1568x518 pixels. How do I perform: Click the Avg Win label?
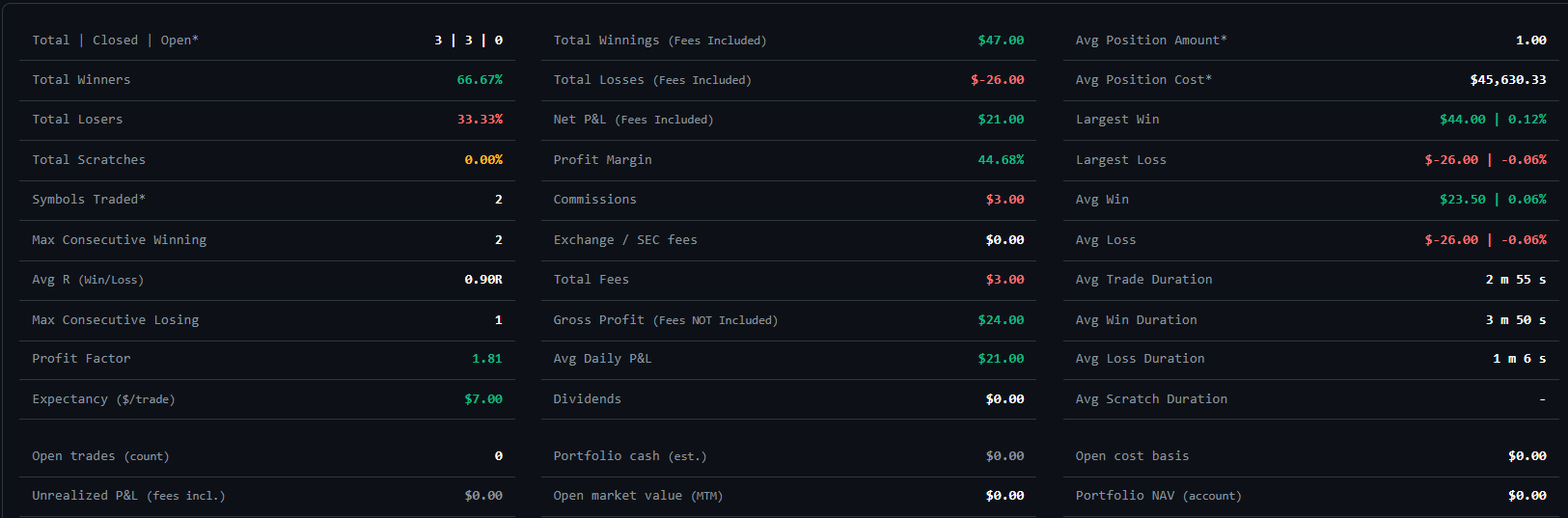(1102, 200)
